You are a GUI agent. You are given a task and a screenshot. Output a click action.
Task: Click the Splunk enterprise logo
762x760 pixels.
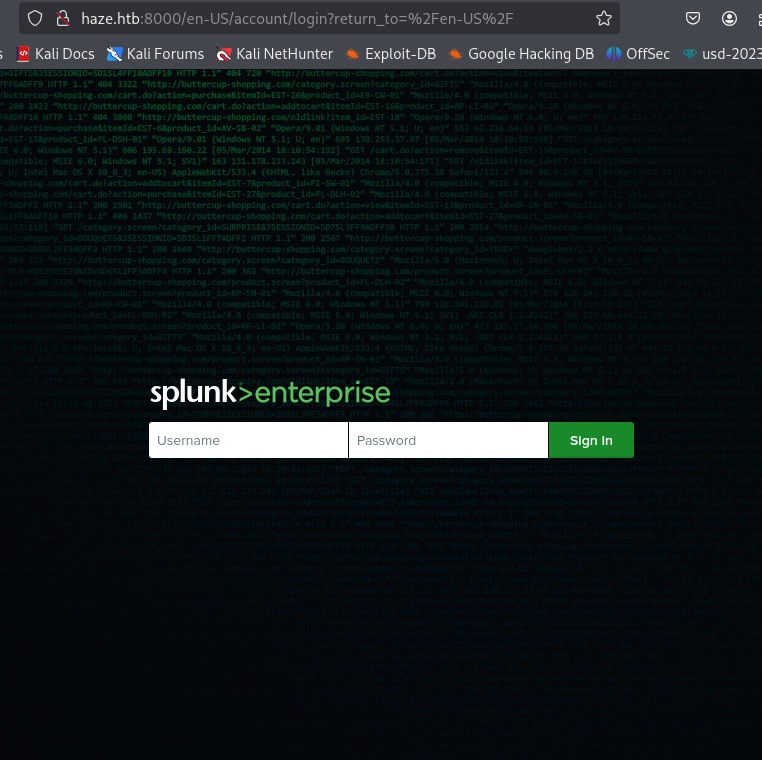pos(270,394)
